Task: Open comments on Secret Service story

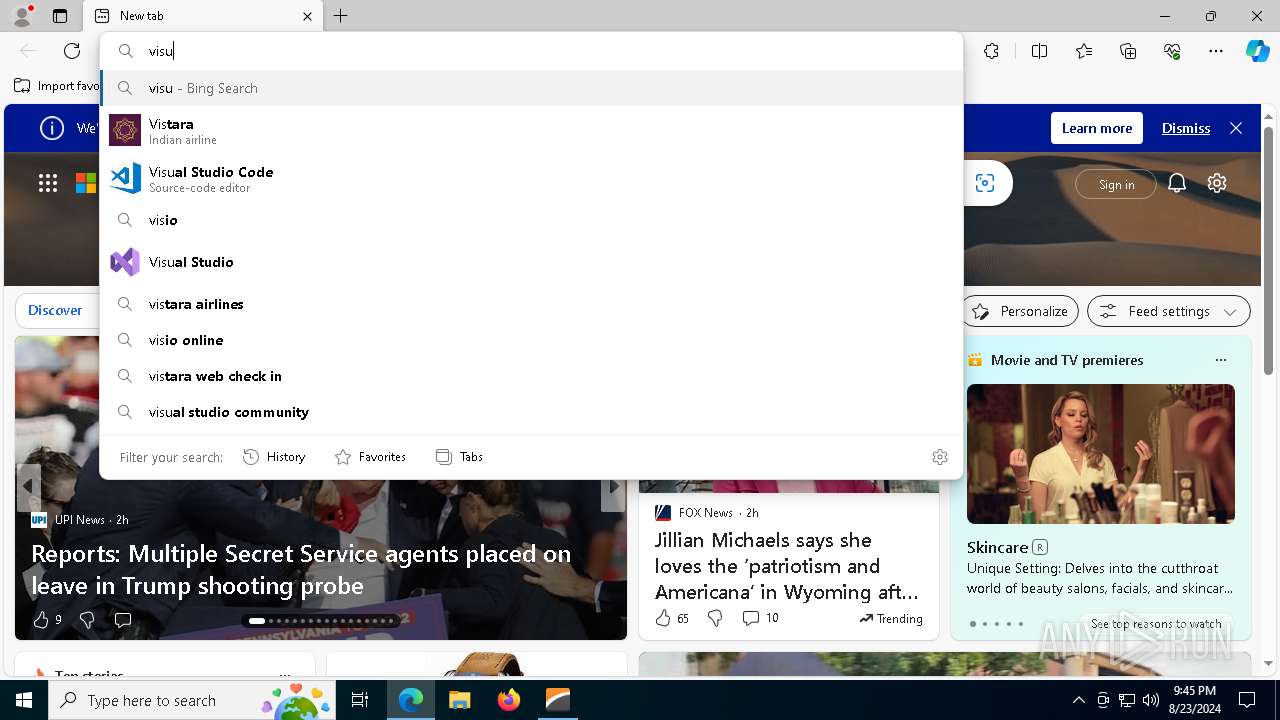Action: pos(123,620)
